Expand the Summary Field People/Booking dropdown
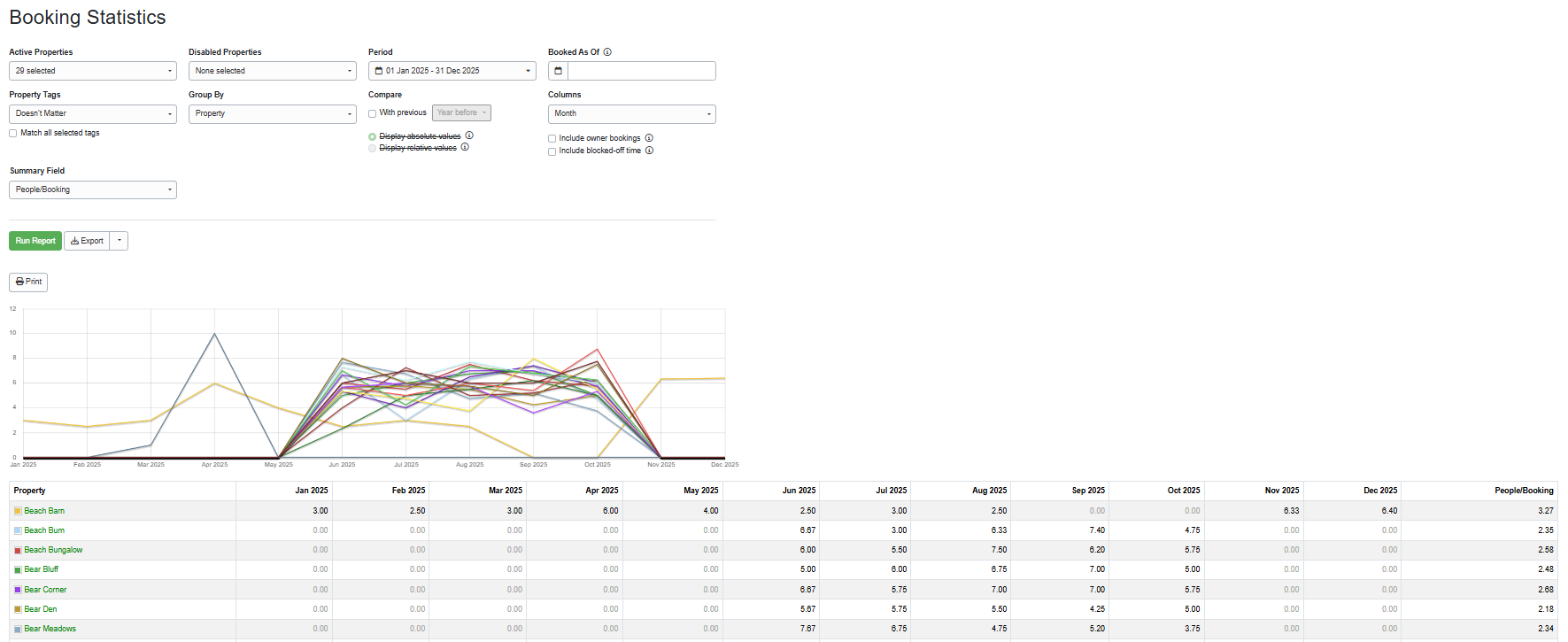Image resolution: width=1568 pixels, height=642 pixels. point(93,190)
